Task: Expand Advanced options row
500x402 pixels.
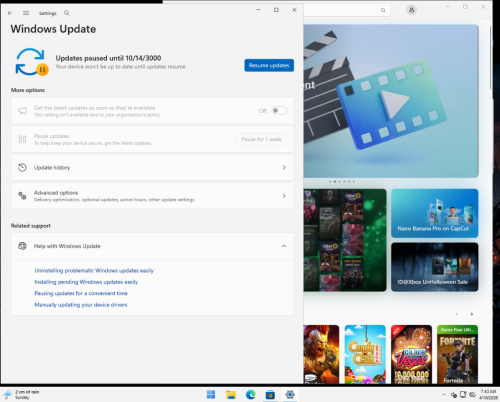Action: point(152,196)
